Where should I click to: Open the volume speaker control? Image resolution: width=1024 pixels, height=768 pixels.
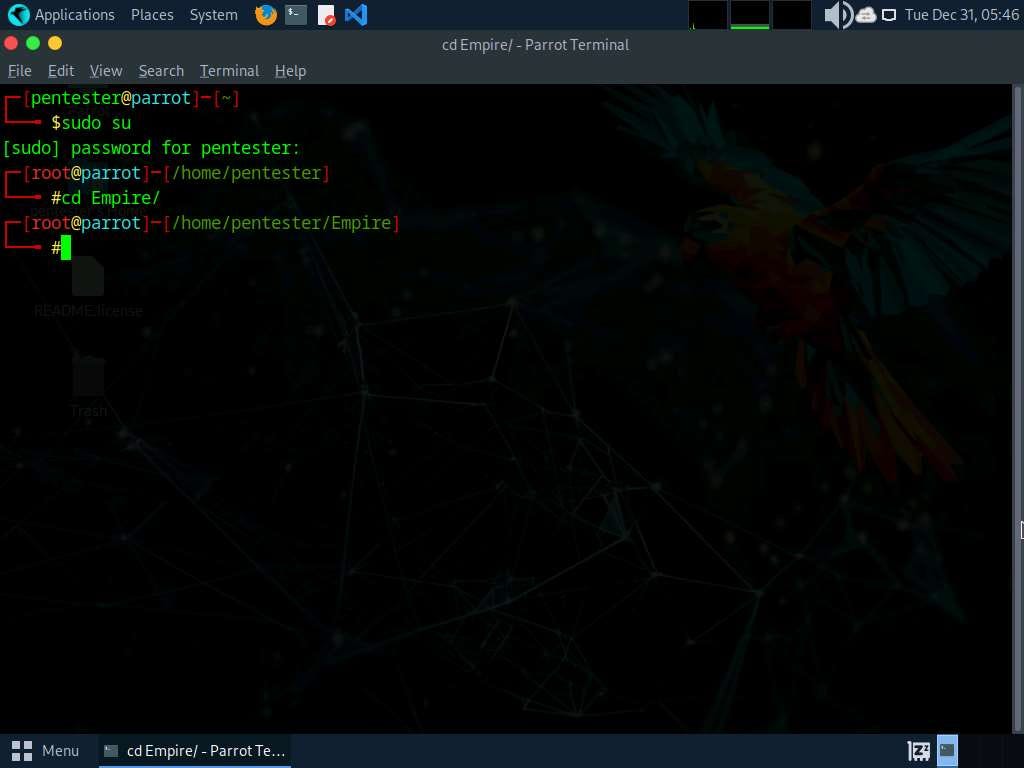(838, 14)
